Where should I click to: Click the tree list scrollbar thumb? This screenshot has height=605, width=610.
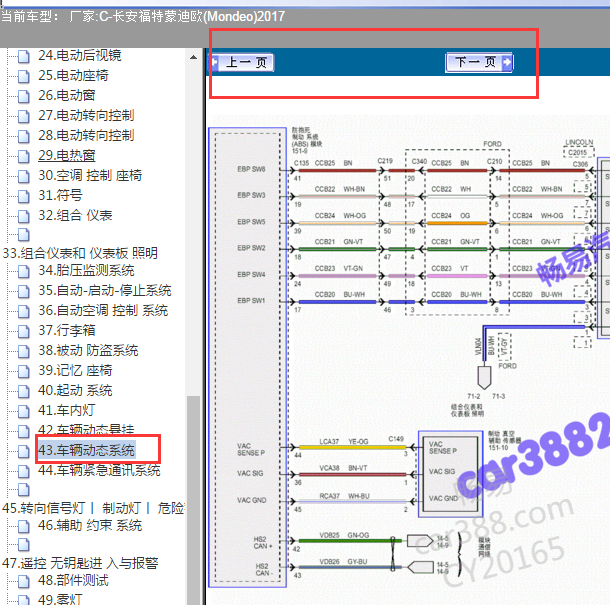point(193,500)
